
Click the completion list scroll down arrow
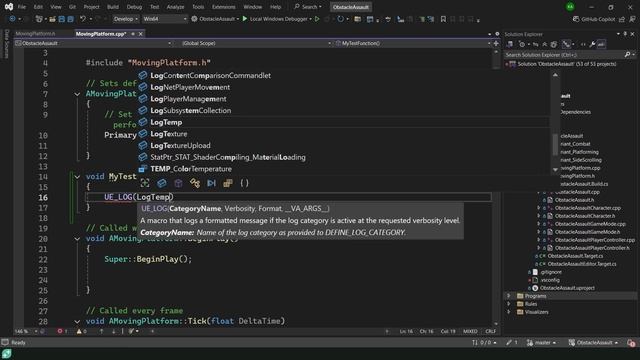(x=555, y=169)
